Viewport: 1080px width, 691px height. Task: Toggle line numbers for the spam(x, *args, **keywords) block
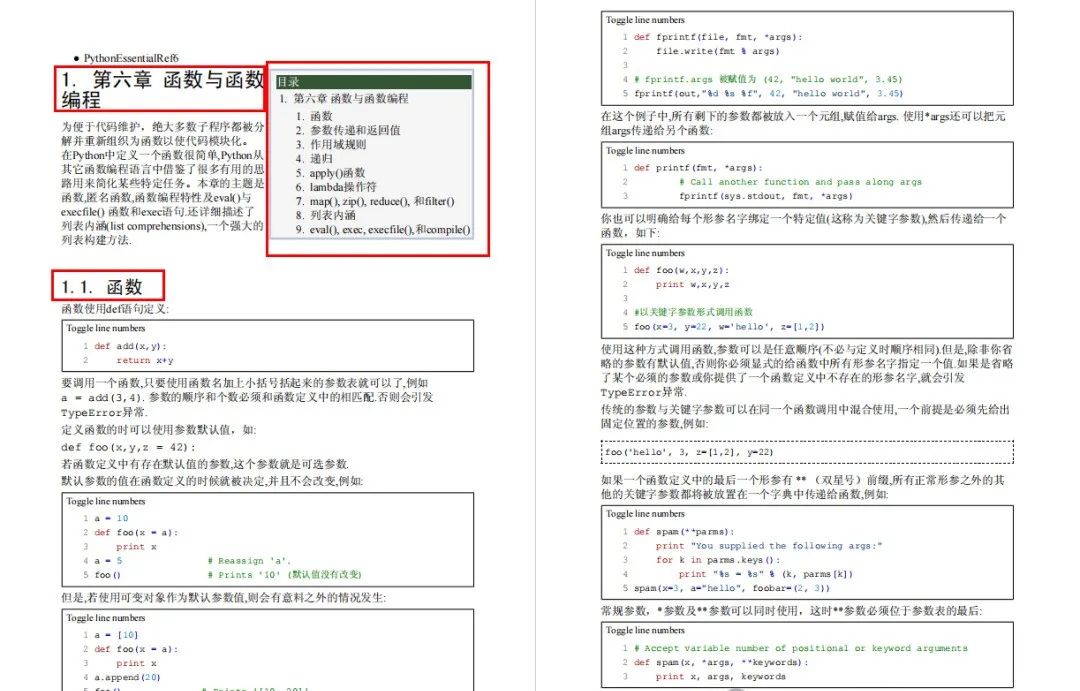(645, 630)
